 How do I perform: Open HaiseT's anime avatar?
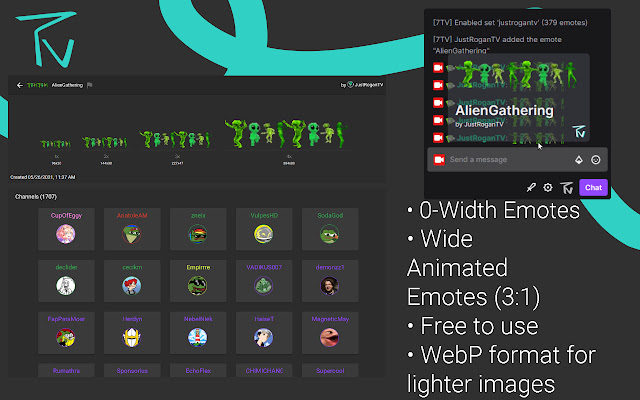[264, 338]
